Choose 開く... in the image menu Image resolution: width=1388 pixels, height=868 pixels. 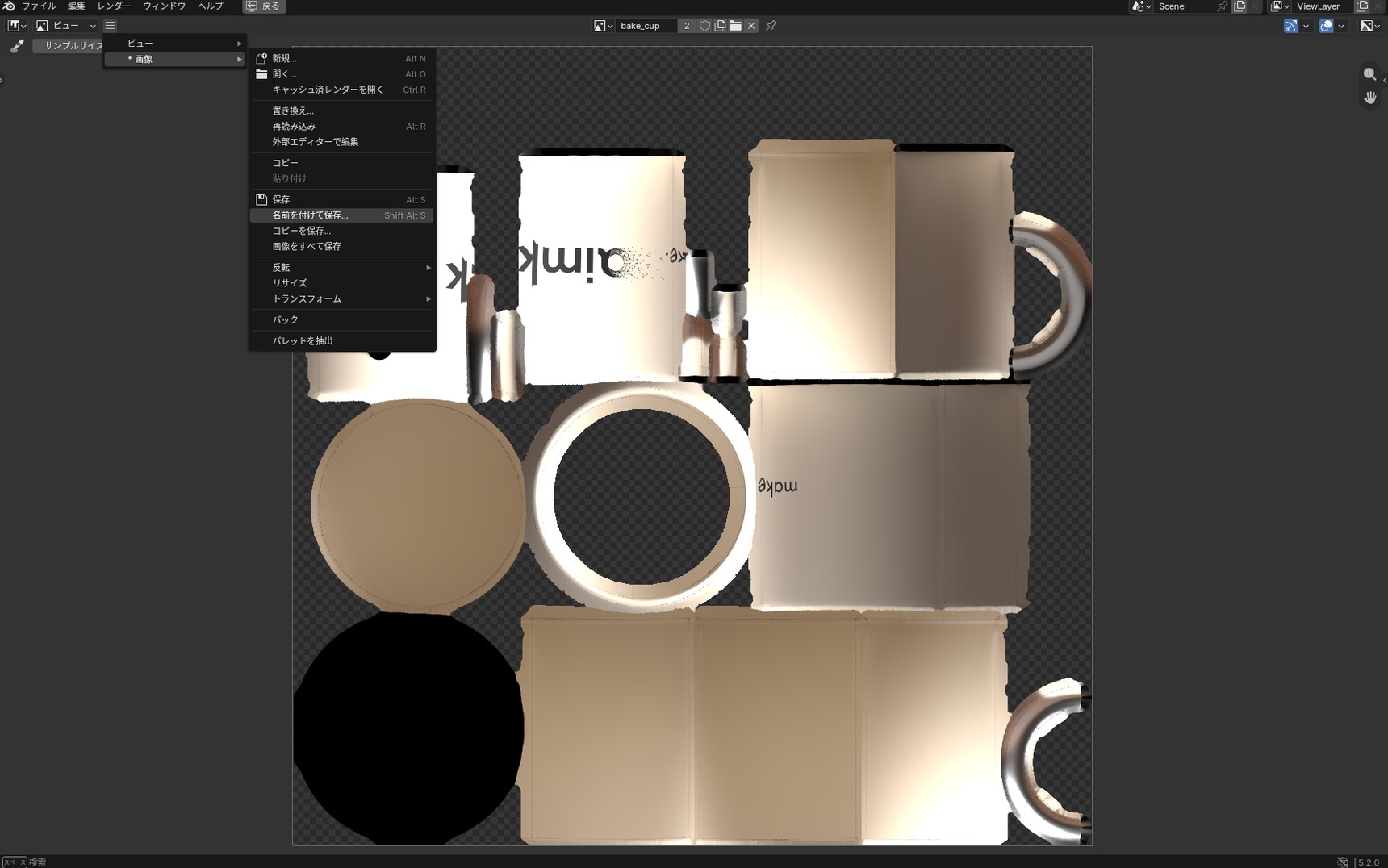[x=342, y=74]
